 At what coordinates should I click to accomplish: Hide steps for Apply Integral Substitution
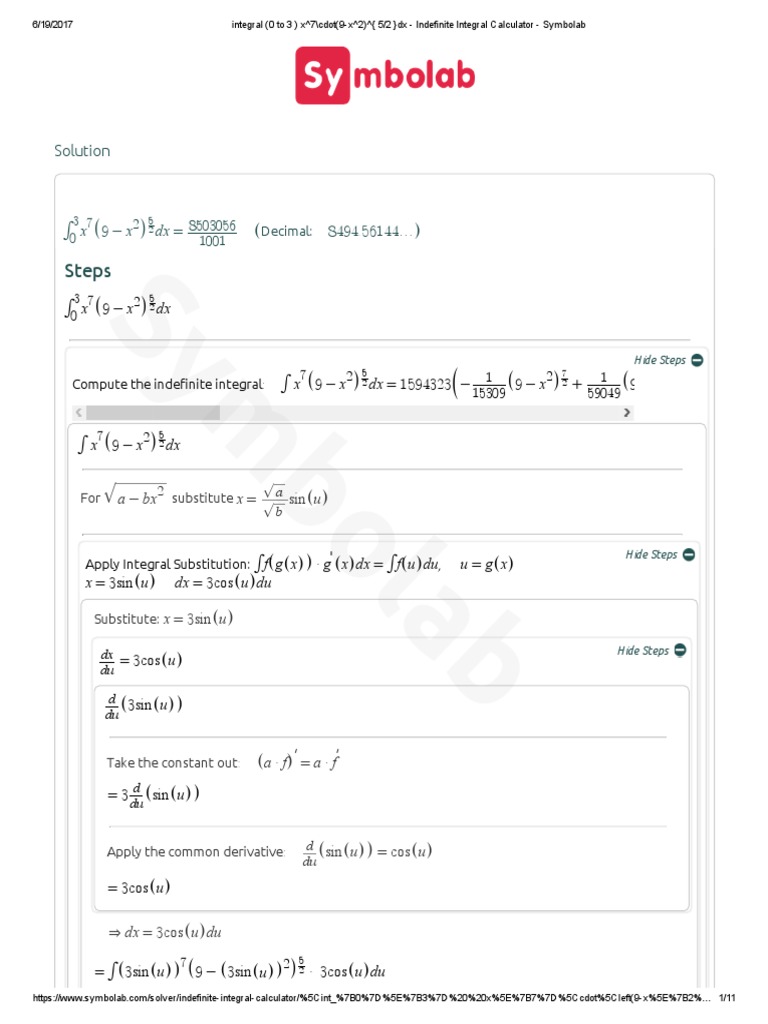point(652,555)
